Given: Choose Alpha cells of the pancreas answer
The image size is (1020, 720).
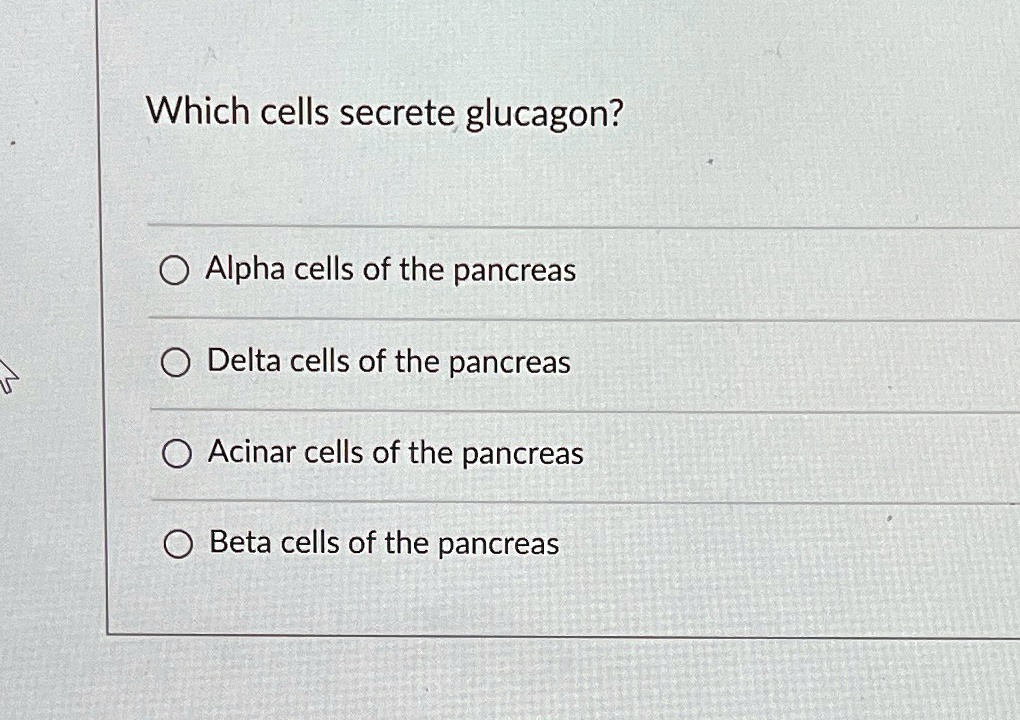Looking at the screenshot, I should pyautogui.click(x=389, y=270).
